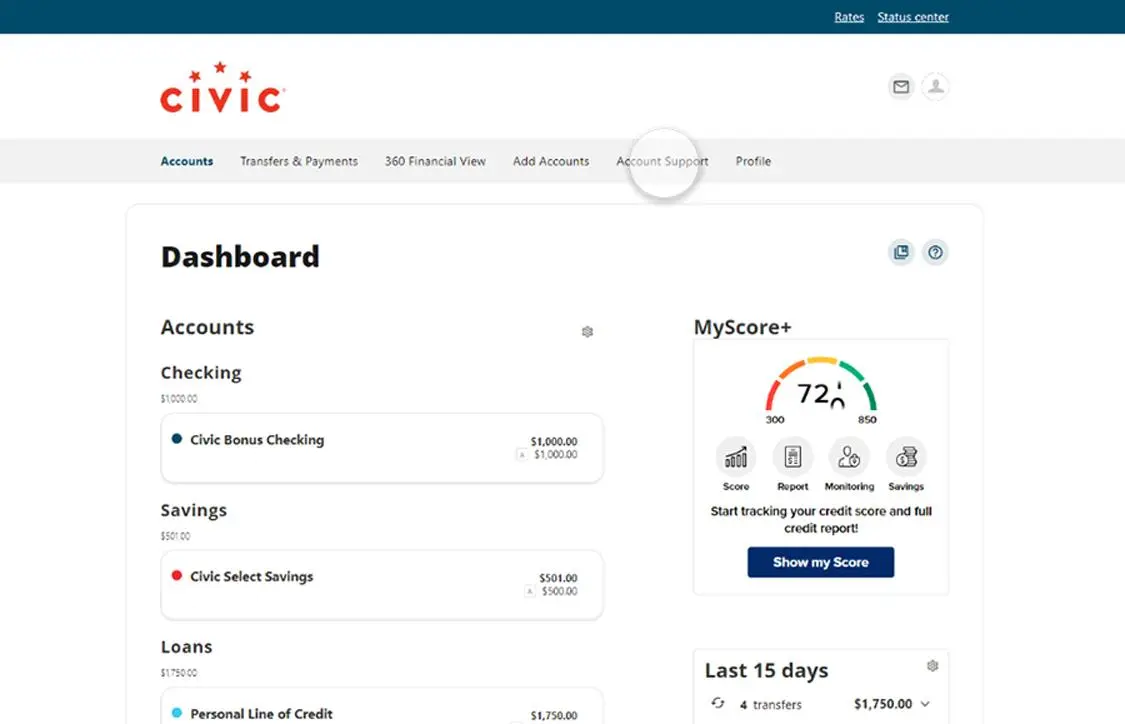The image size is (1125, 724).
Task: Open the MyScore+ Score icon
Action: pos(735,459)
